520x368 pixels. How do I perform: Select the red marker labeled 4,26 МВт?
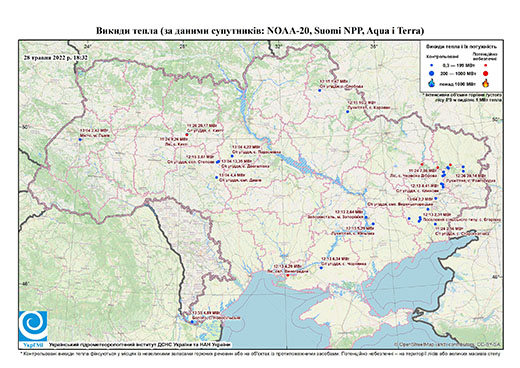288,276
